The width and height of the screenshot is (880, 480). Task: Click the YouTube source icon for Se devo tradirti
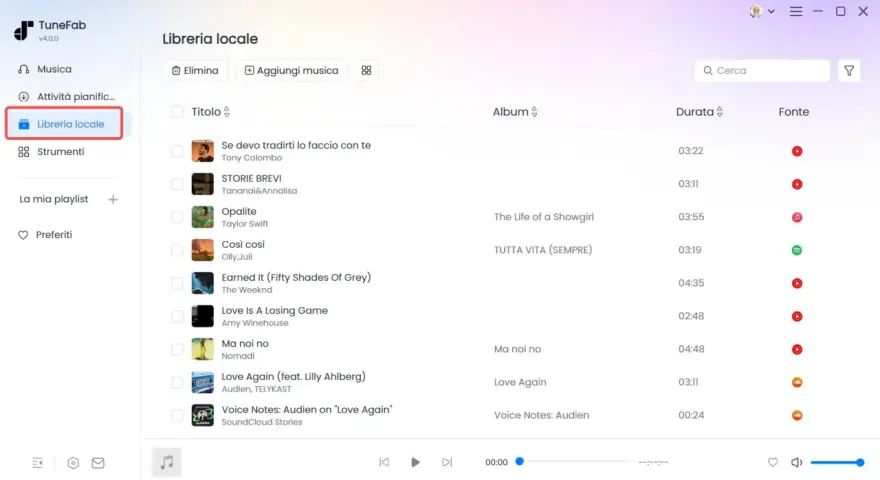click(797, 151)
